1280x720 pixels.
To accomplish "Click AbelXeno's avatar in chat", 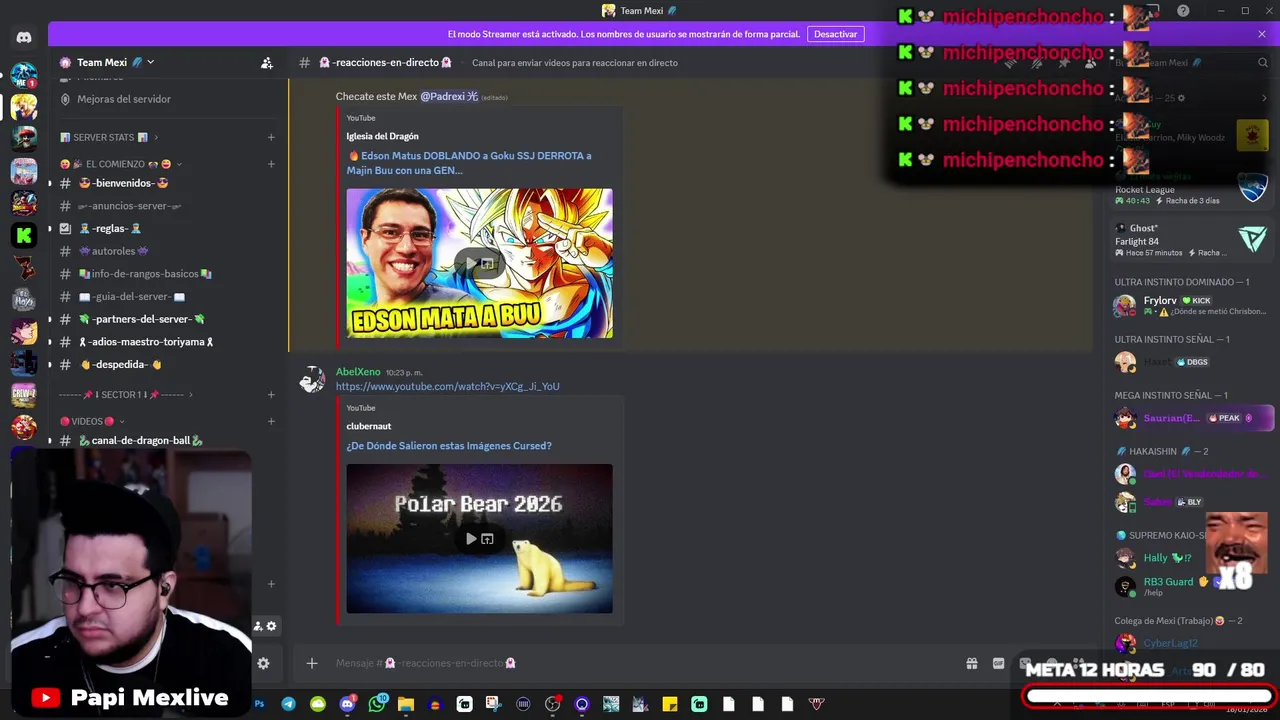I will tap(313, 380).
